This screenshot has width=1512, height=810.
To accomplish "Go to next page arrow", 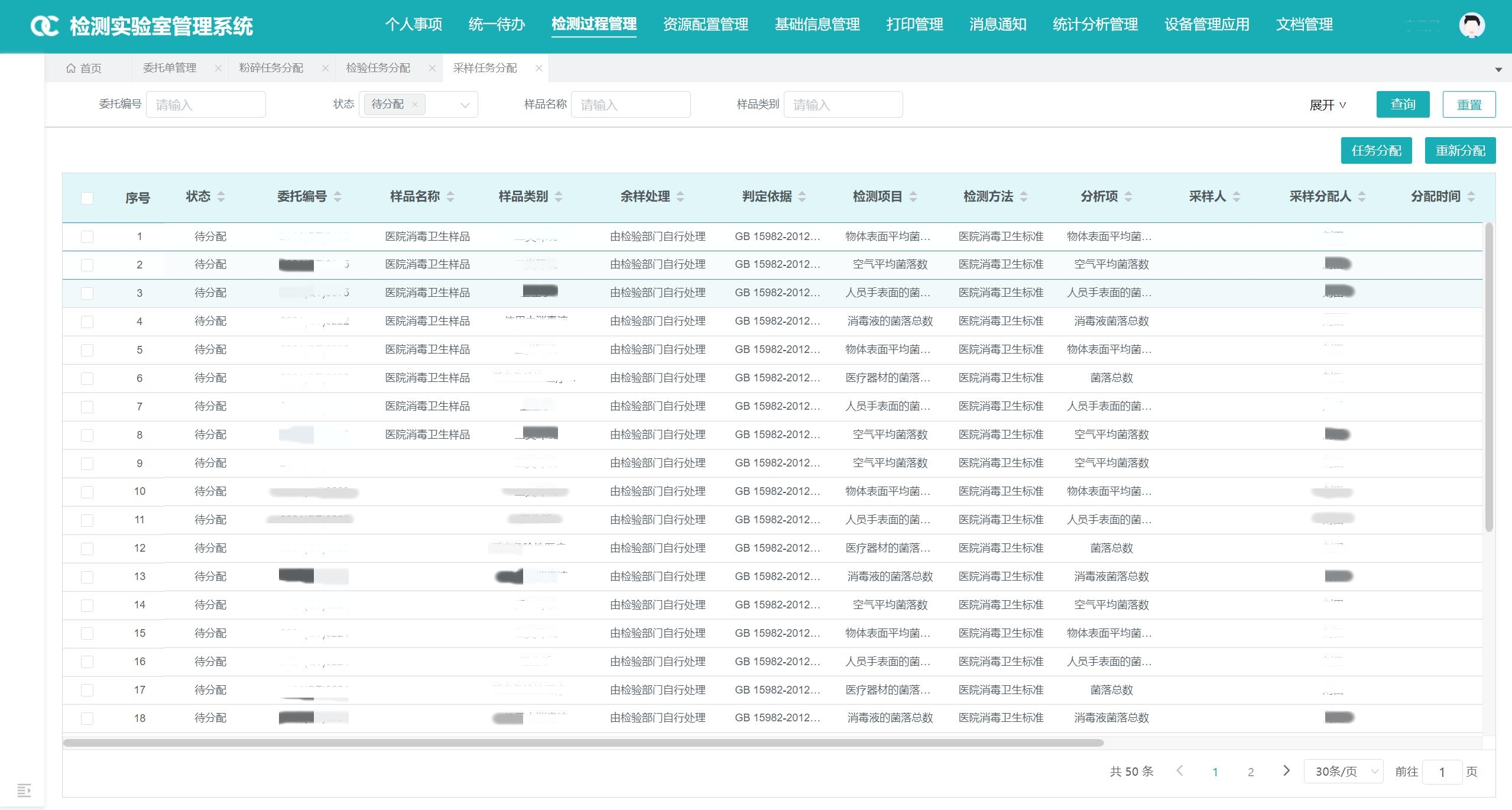I will (1286, 770).
